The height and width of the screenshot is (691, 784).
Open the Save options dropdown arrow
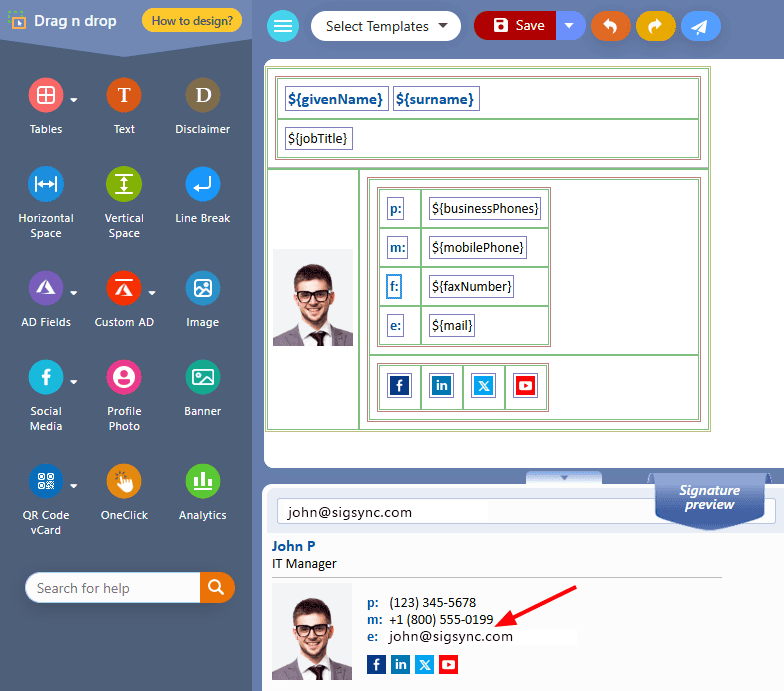(x=570, y=26)
